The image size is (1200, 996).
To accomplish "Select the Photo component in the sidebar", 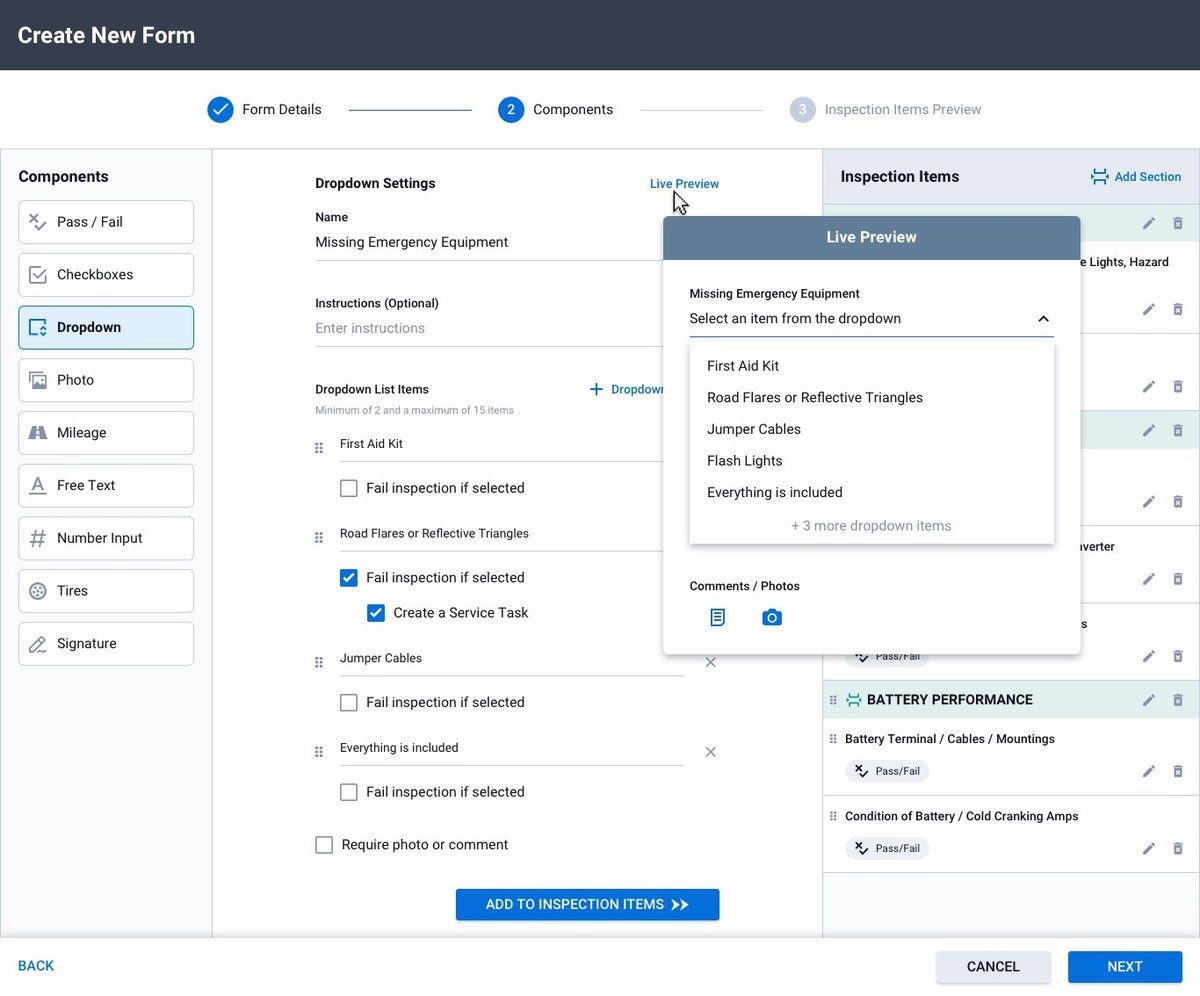I will tap(105, 380).
